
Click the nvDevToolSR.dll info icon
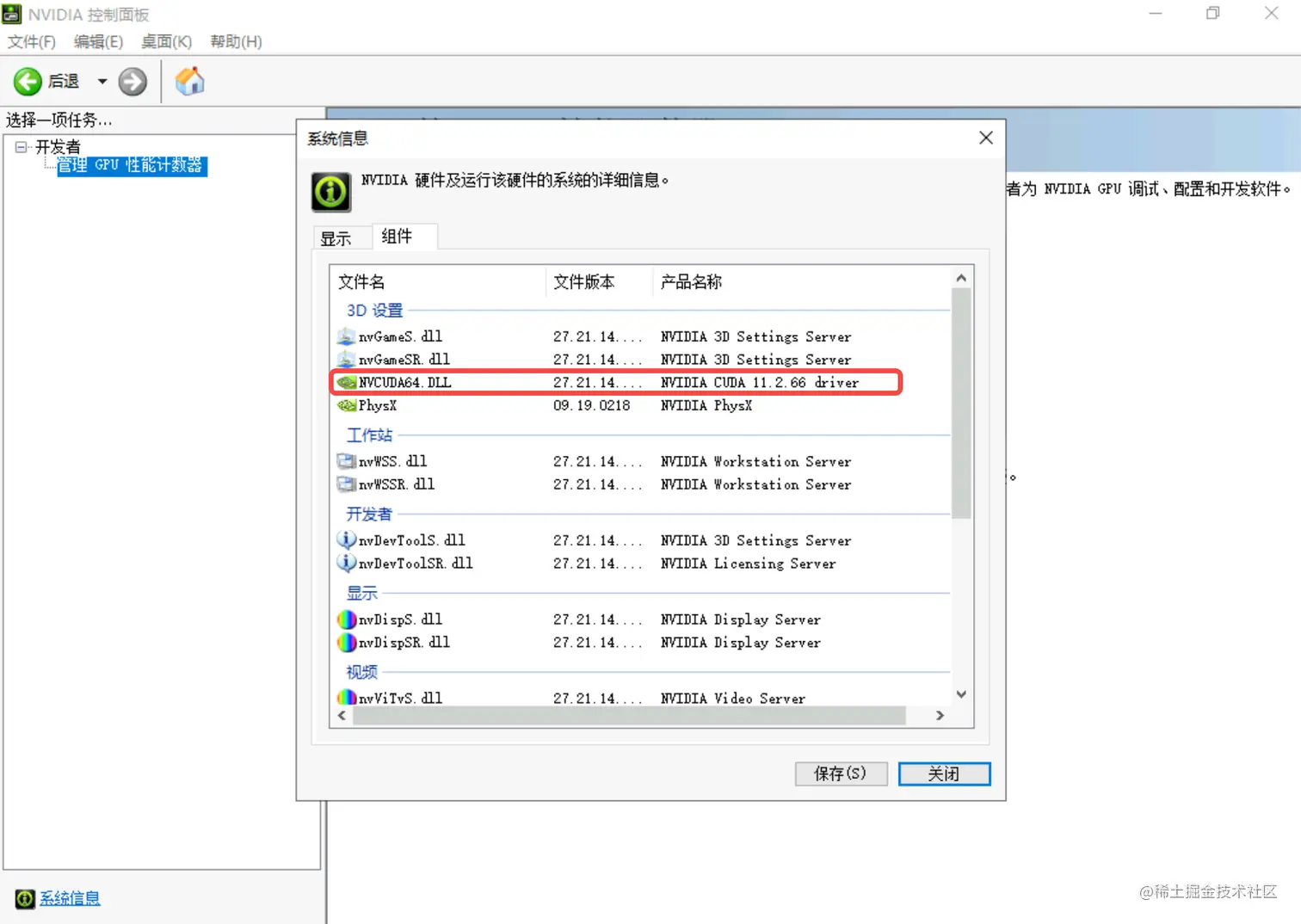tap(347, 563)
